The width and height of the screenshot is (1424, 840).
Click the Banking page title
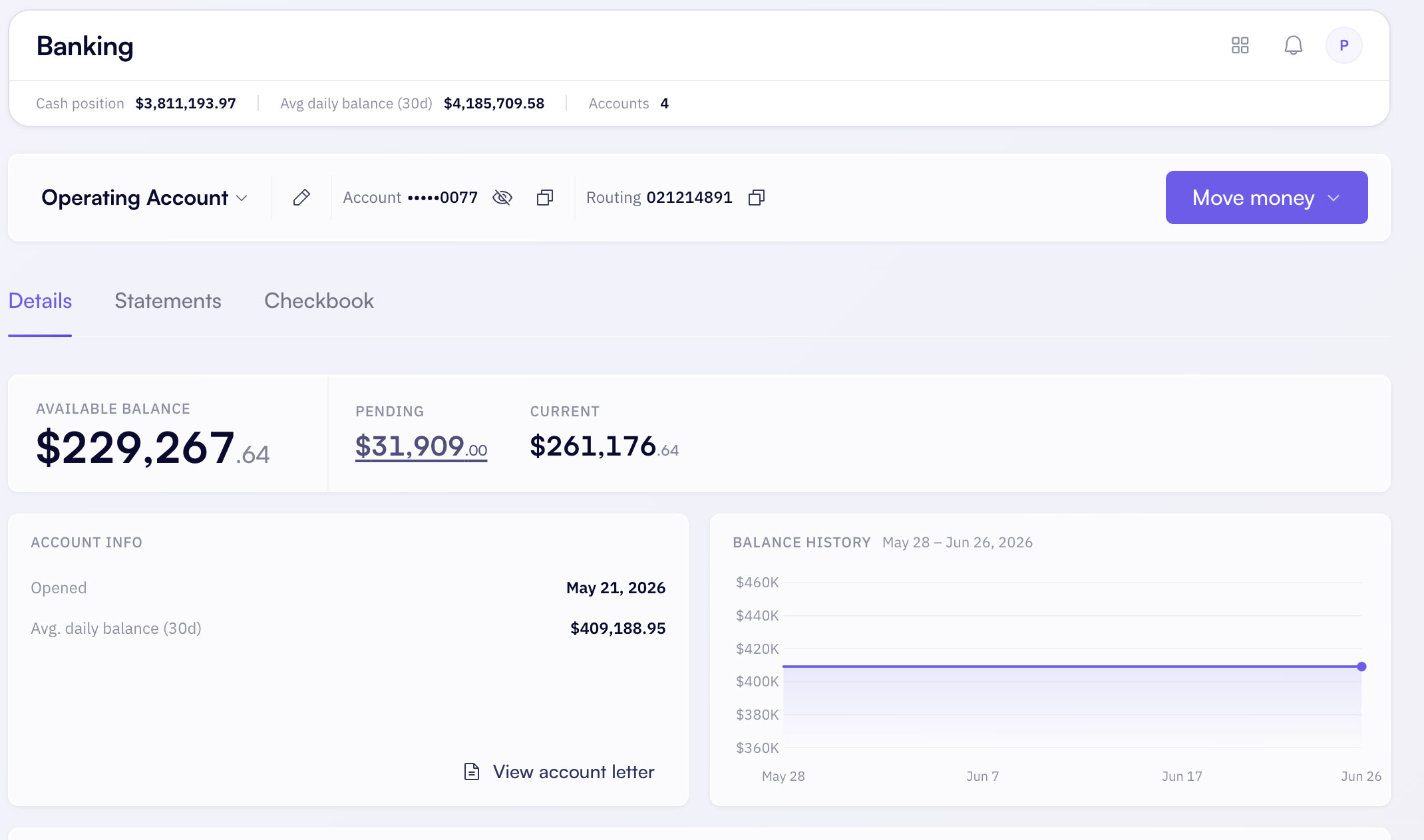coord(85,46)
